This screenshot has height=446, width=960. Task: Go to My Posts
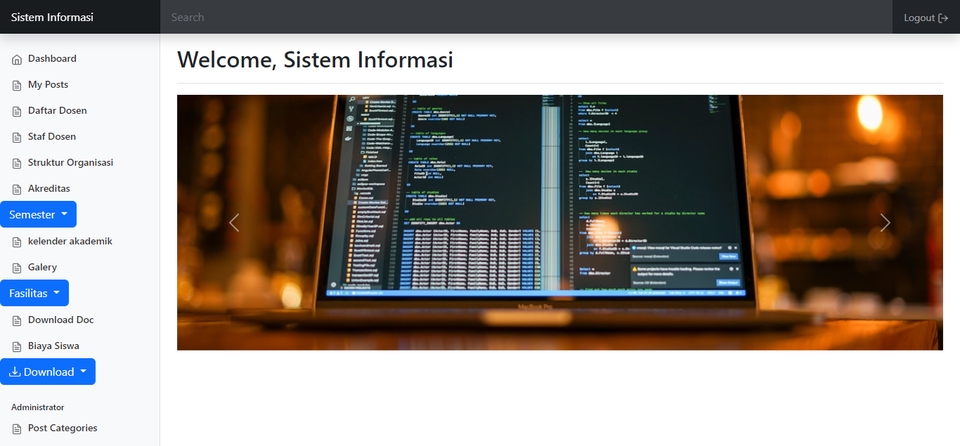pyautogui.click(x=48, y=85)
